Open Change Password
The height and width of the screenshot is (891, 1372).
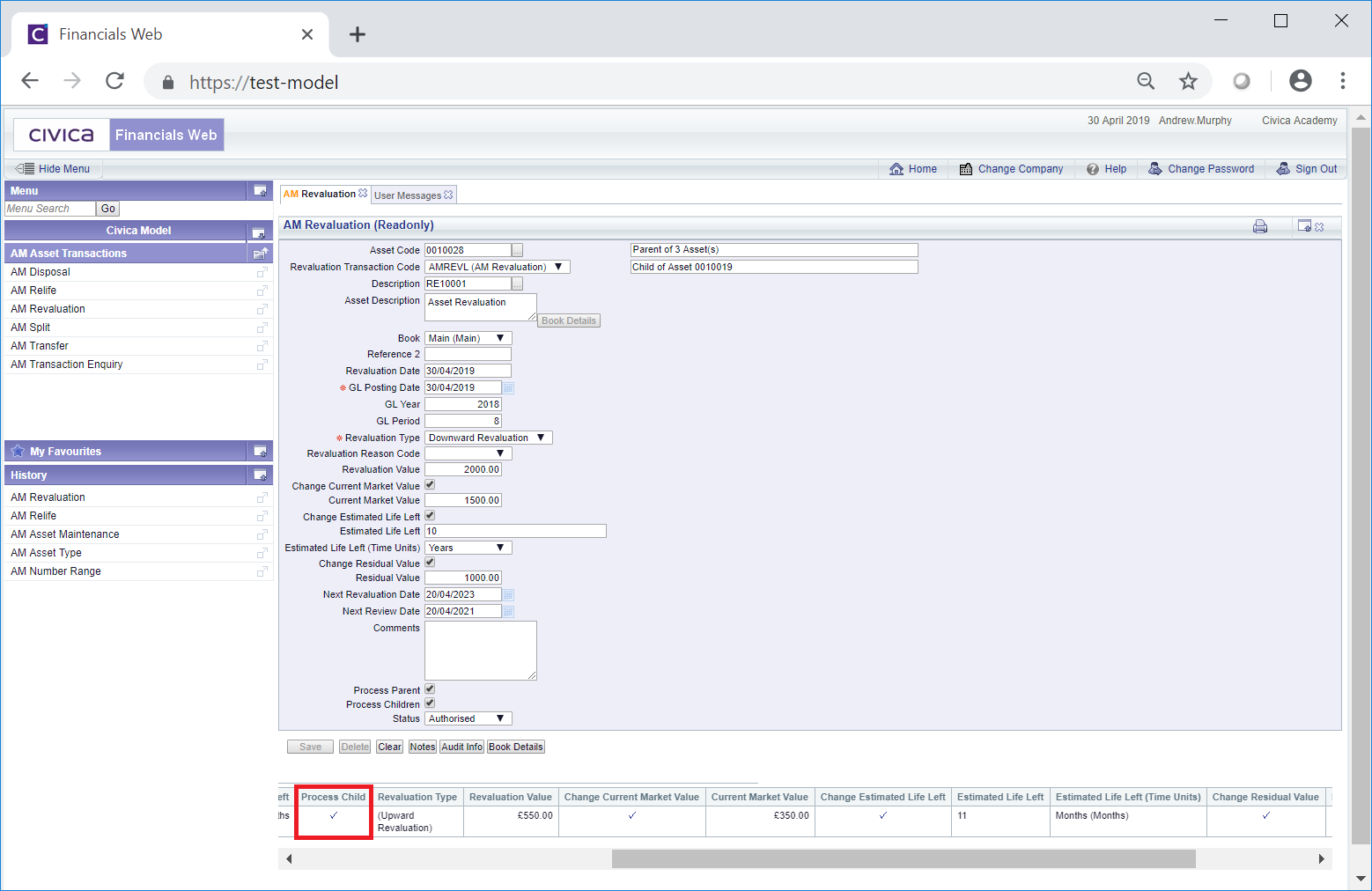tap(1201, 169)
